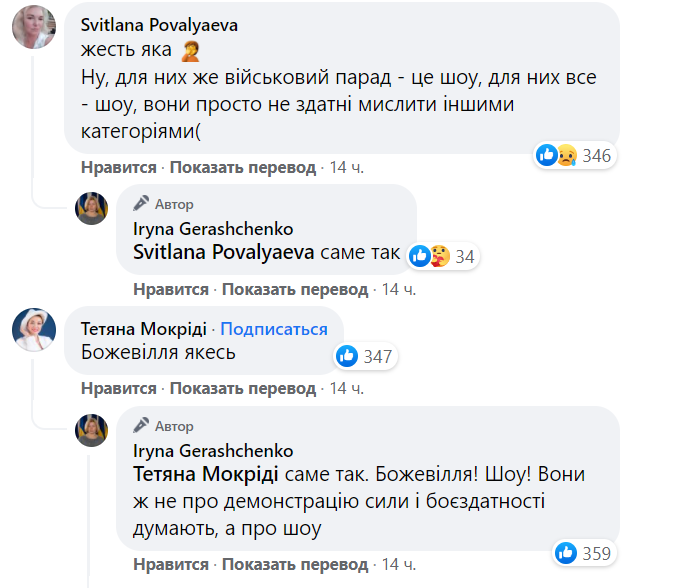
Task: Click Тетяна Мокріді's avatar
Action: click(x=33, y=329)
